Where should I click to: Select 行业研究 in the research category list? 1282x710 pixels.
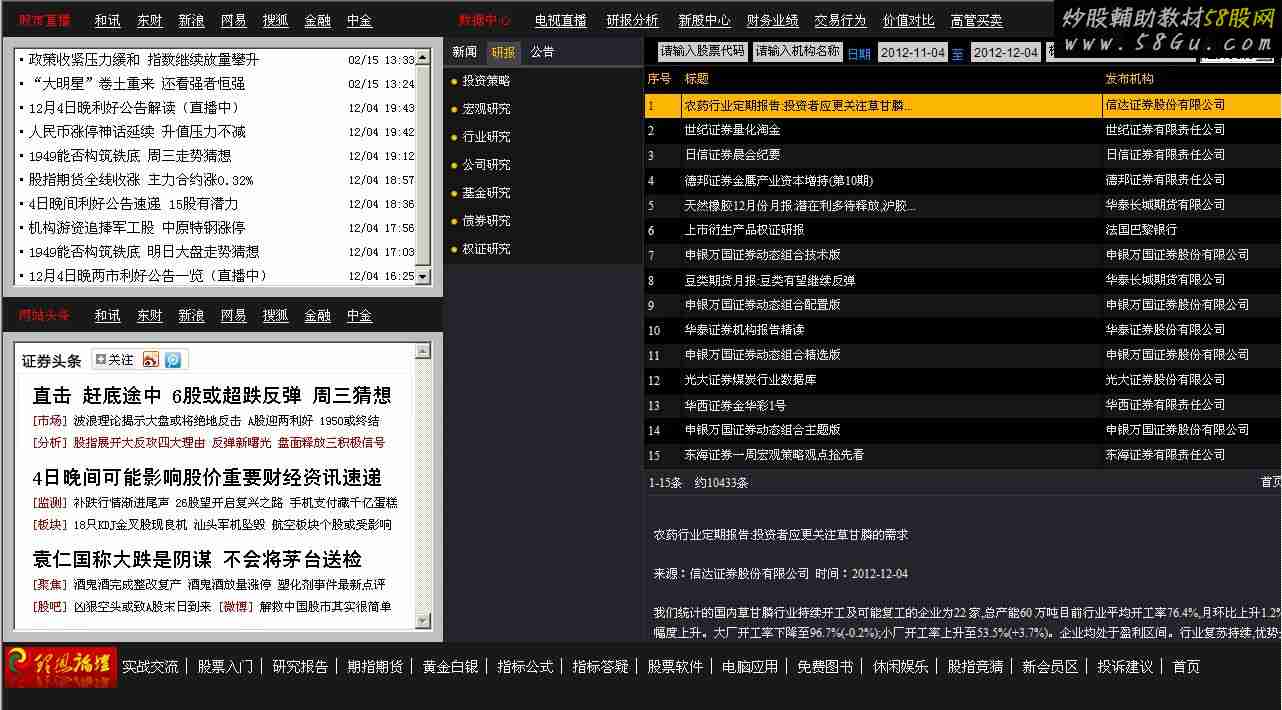[486, 137]
